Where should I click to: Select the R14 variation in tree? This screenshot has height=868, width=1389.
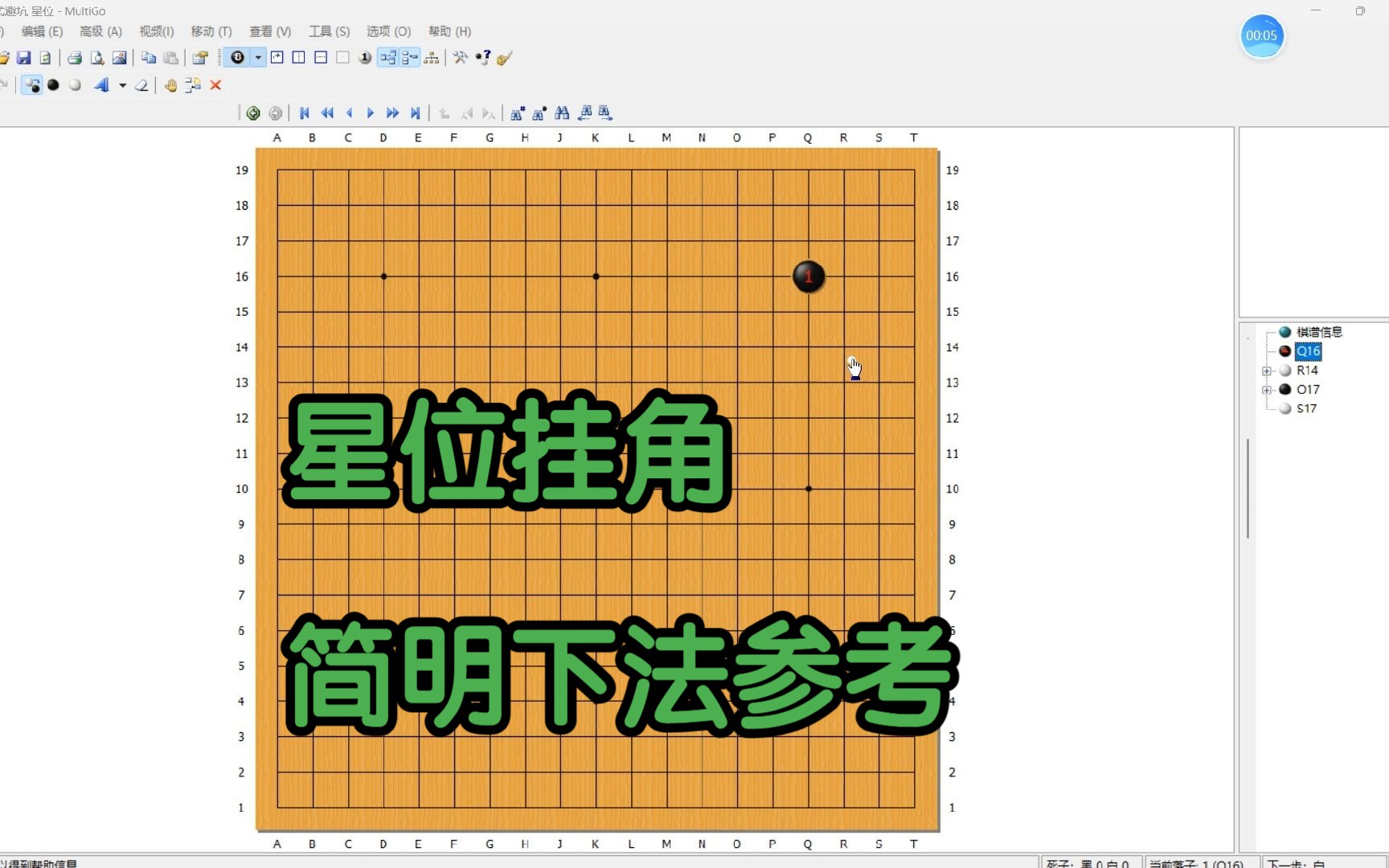(1307, 371)
